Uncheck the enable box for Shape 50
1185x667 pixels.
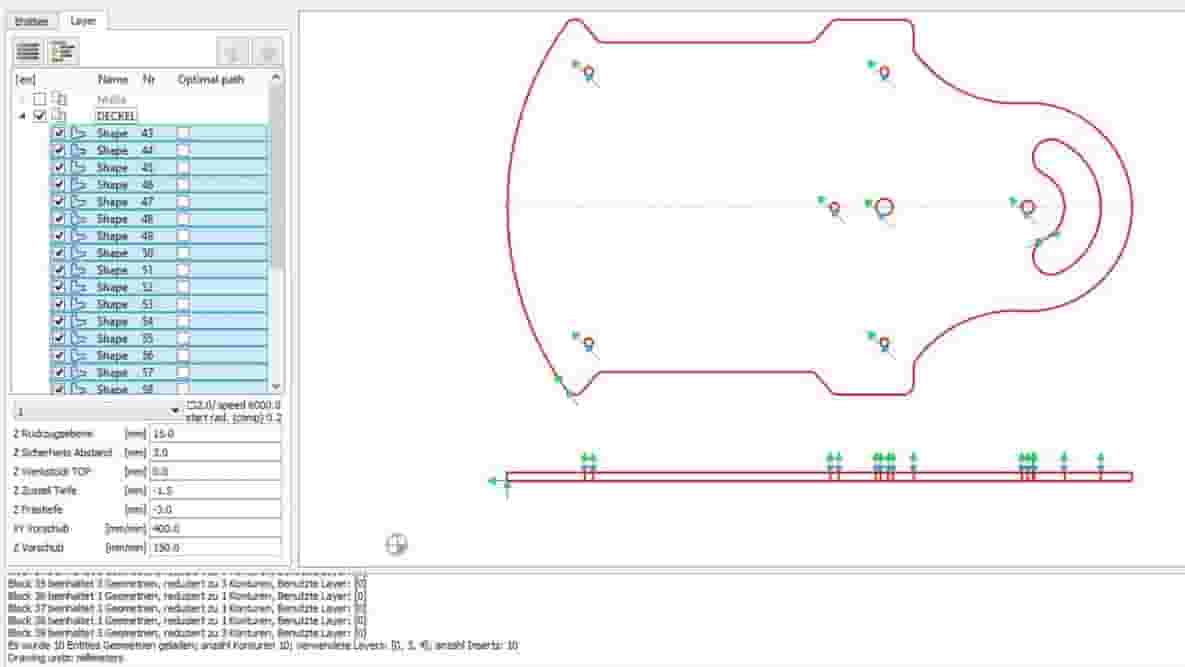[x=59, y=253]
